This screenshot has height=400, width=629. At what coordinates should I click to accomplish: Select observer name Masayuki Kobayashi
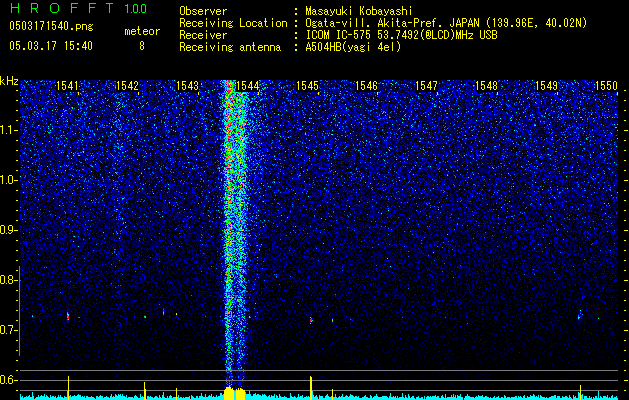pos(359,11)
